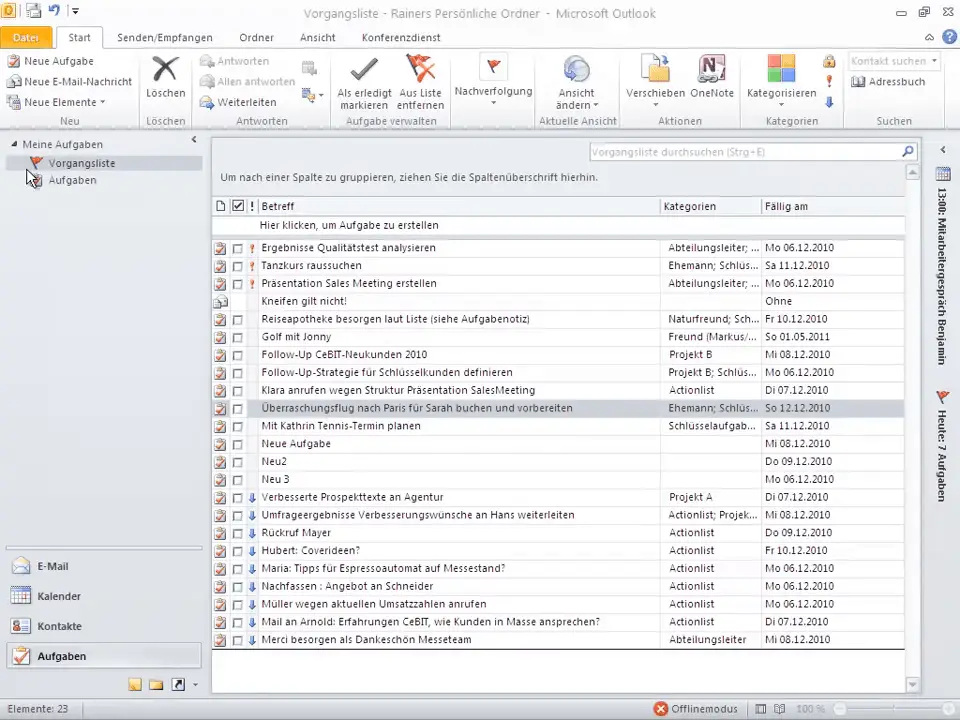The width and height of the screenshot is (960, 720).
Task: Click the Vorgangsliste durchsuchen search field
Action: [x=743, y=152]
